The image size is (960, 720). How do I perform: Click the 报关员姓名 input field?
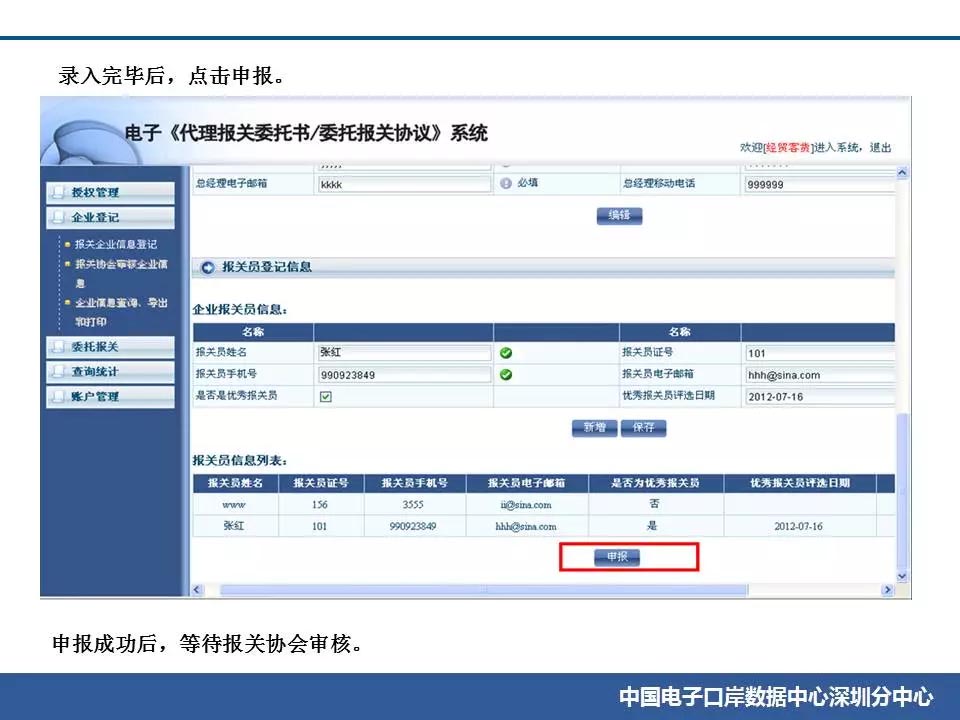tap(404, 353)
